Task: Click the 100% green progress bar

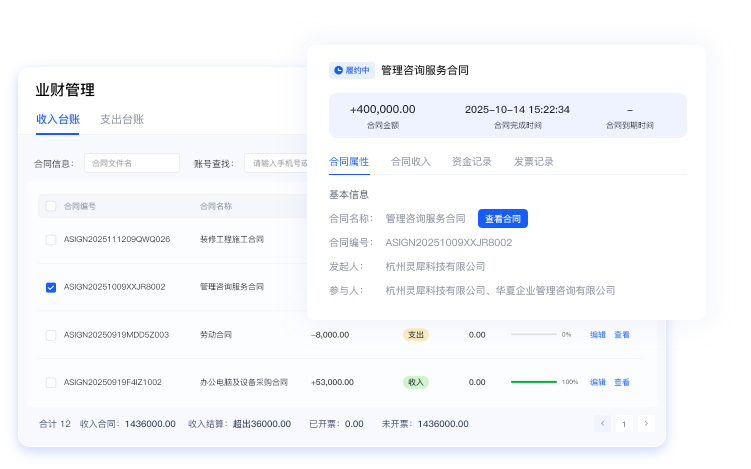Action: (534, 382)
